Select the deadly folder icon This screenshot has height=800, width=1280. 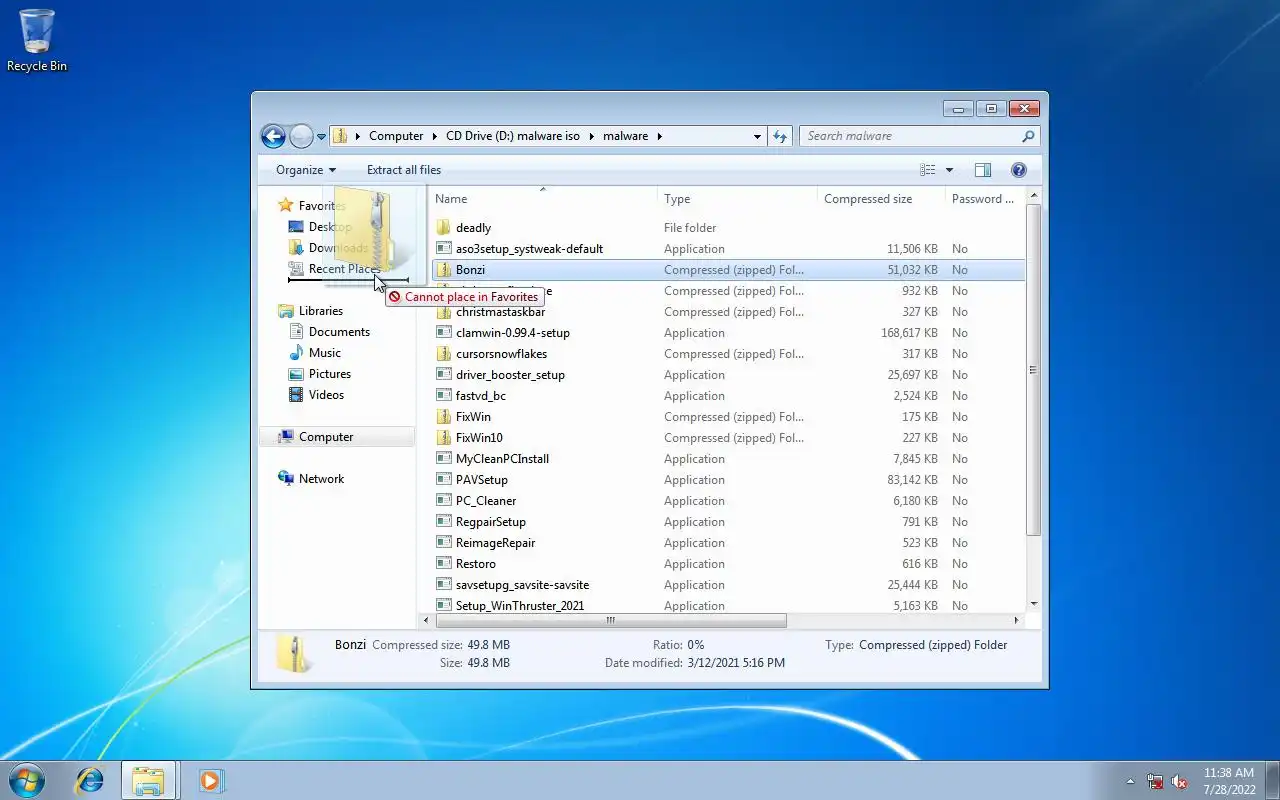coord(445,228)
